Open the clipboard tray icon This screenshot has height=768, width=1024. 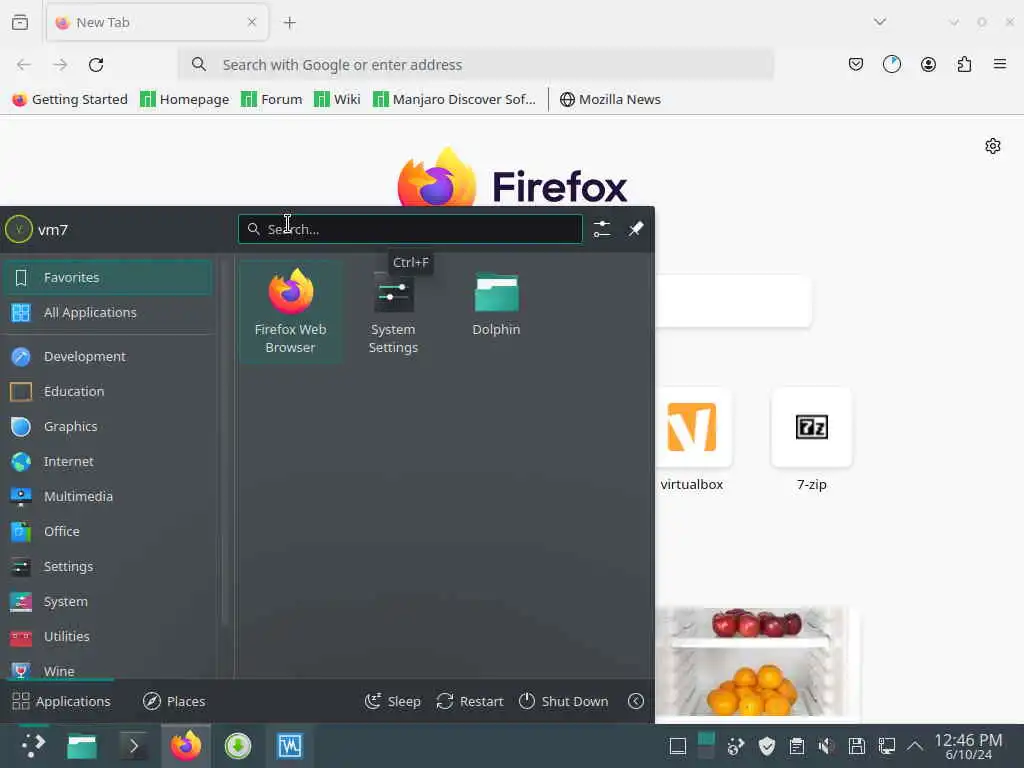[797, 746]
